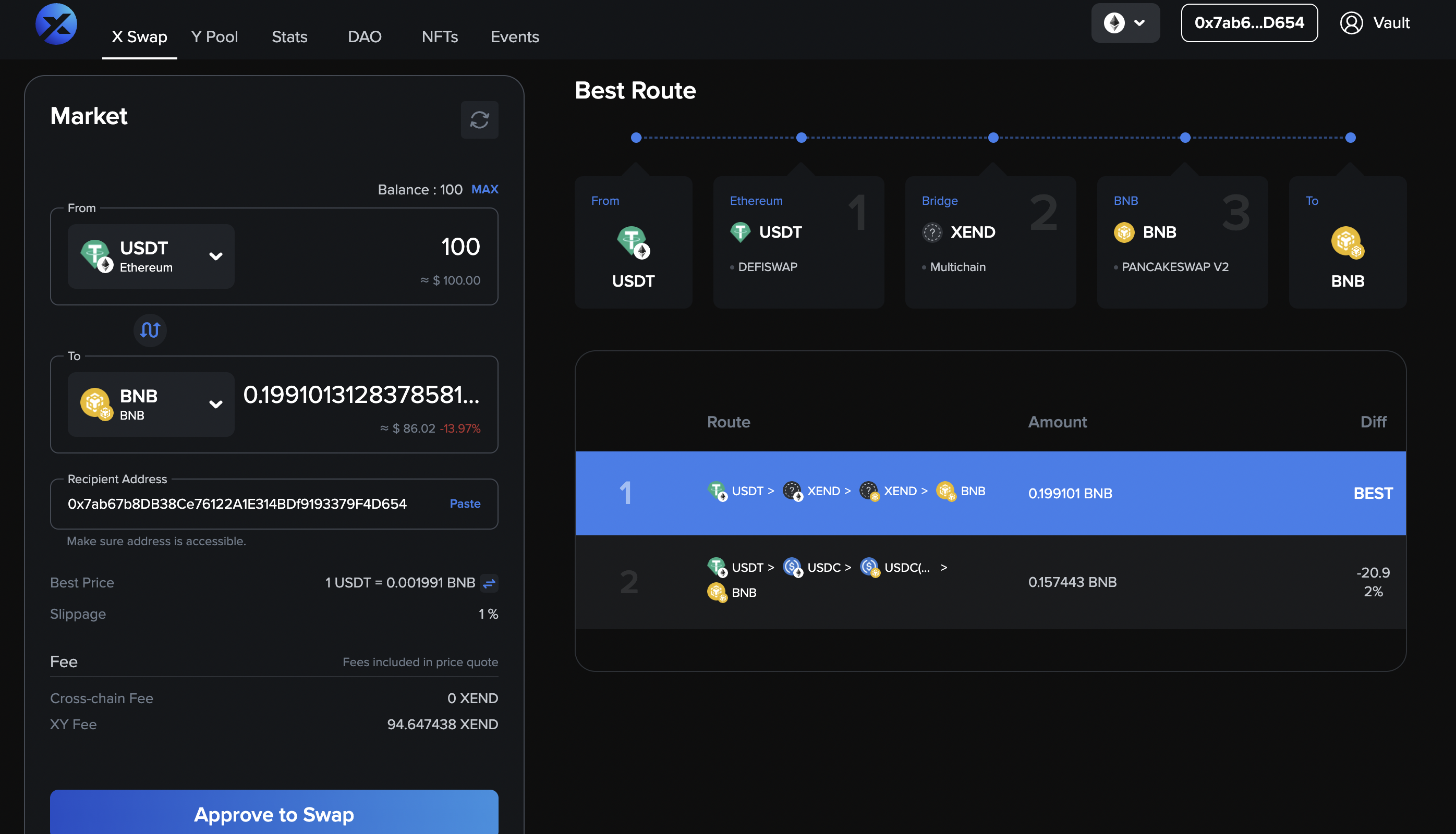Click the fourth dot on route timeline
Image resolution: width=1456 pixels, height=834 pixels.
click(1185, 138)
